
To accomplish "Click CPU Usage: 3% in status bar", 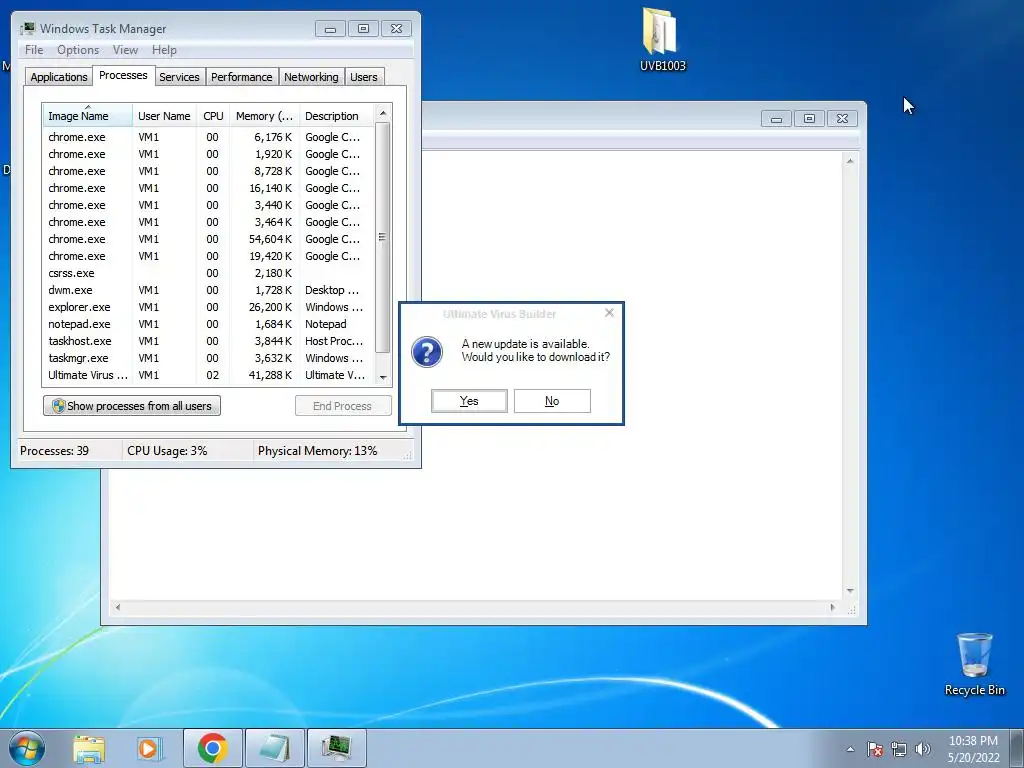I will (x=167, y=451).
